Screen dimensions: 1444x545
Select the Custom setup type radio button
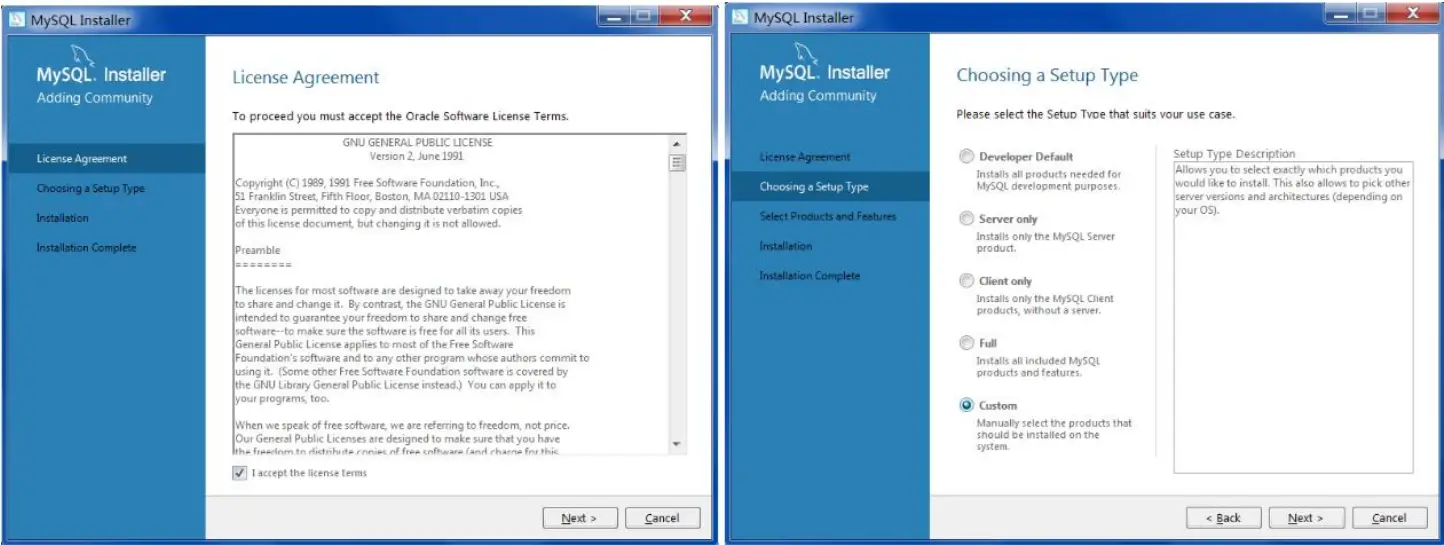(966, 405)
